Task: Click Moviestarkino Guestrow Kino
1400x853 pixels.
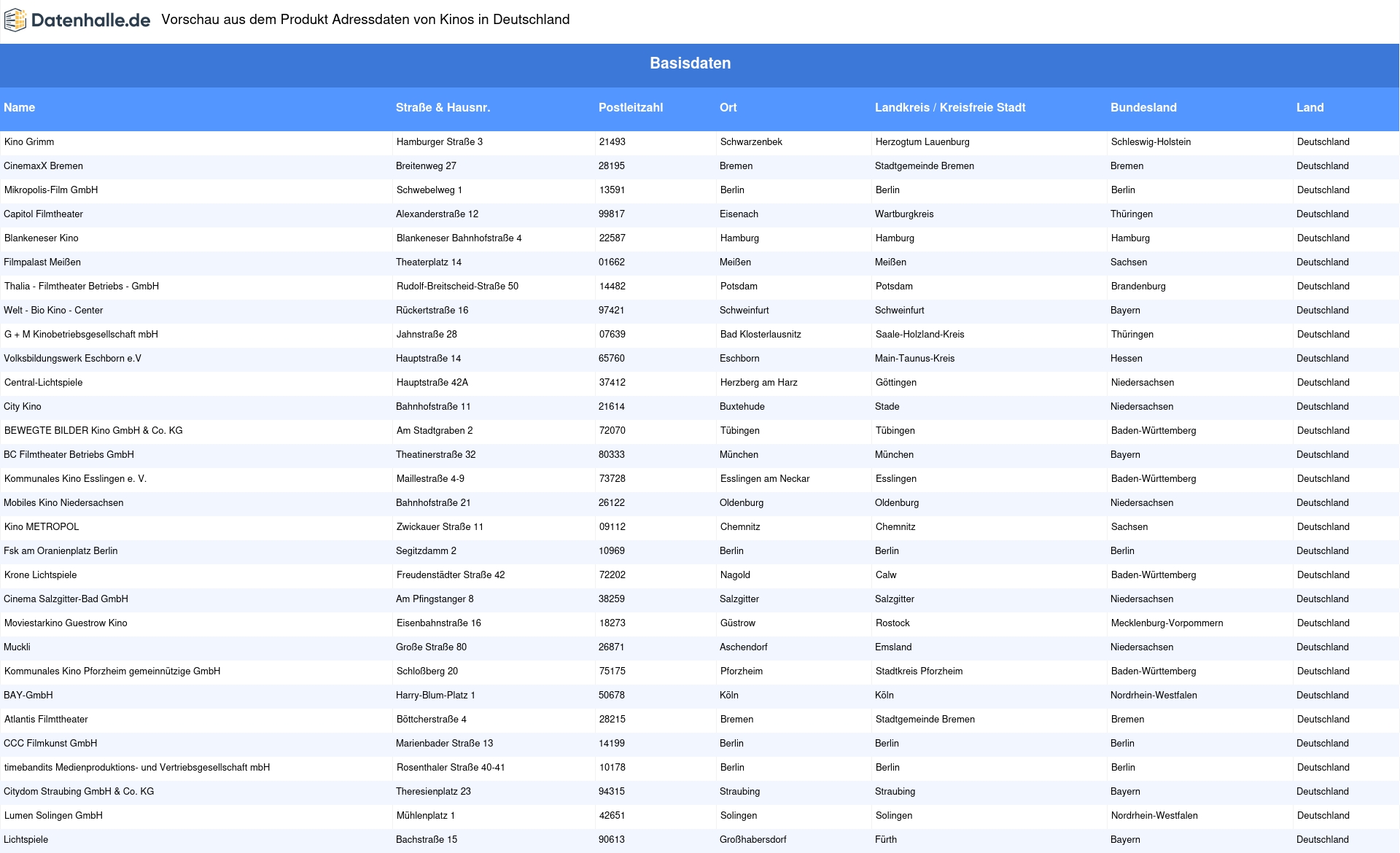Action: (66, 623)
